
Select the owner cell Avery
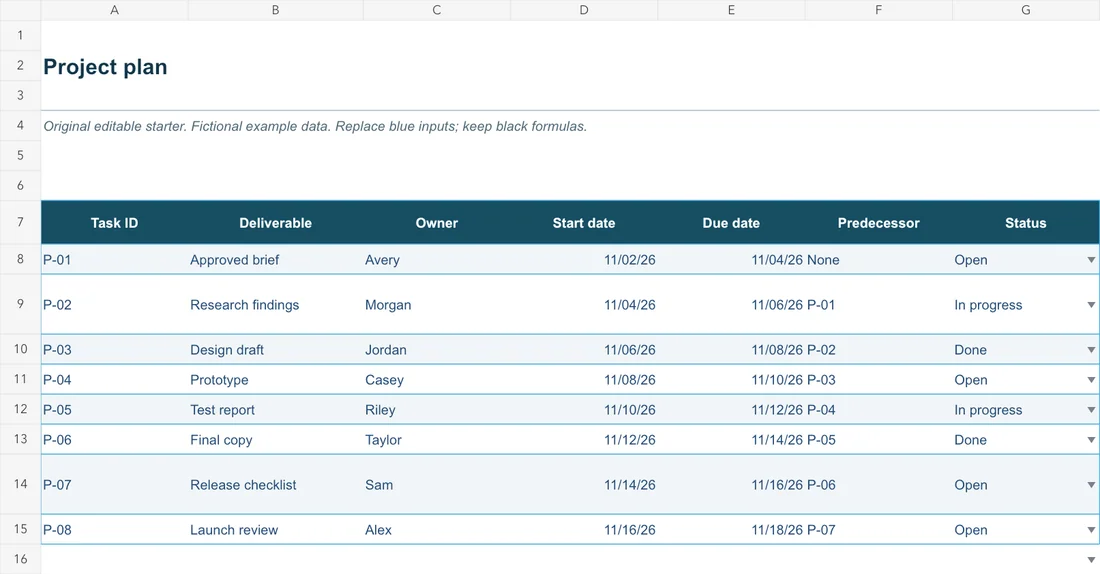pyautogui.click(x=437, y=260)
